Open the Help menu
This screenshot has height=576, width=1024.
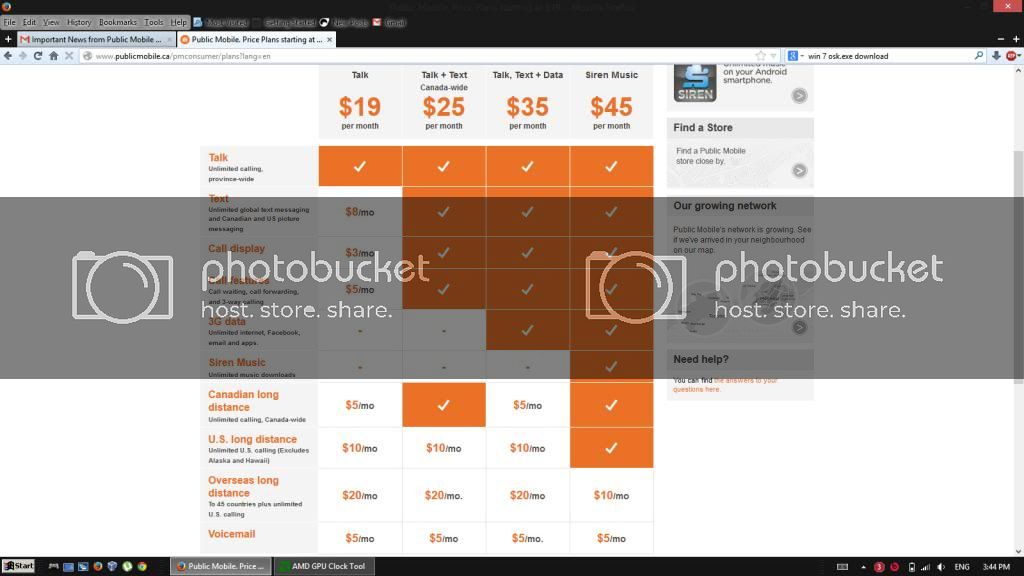pyautogui.click(x=178, y=22)
